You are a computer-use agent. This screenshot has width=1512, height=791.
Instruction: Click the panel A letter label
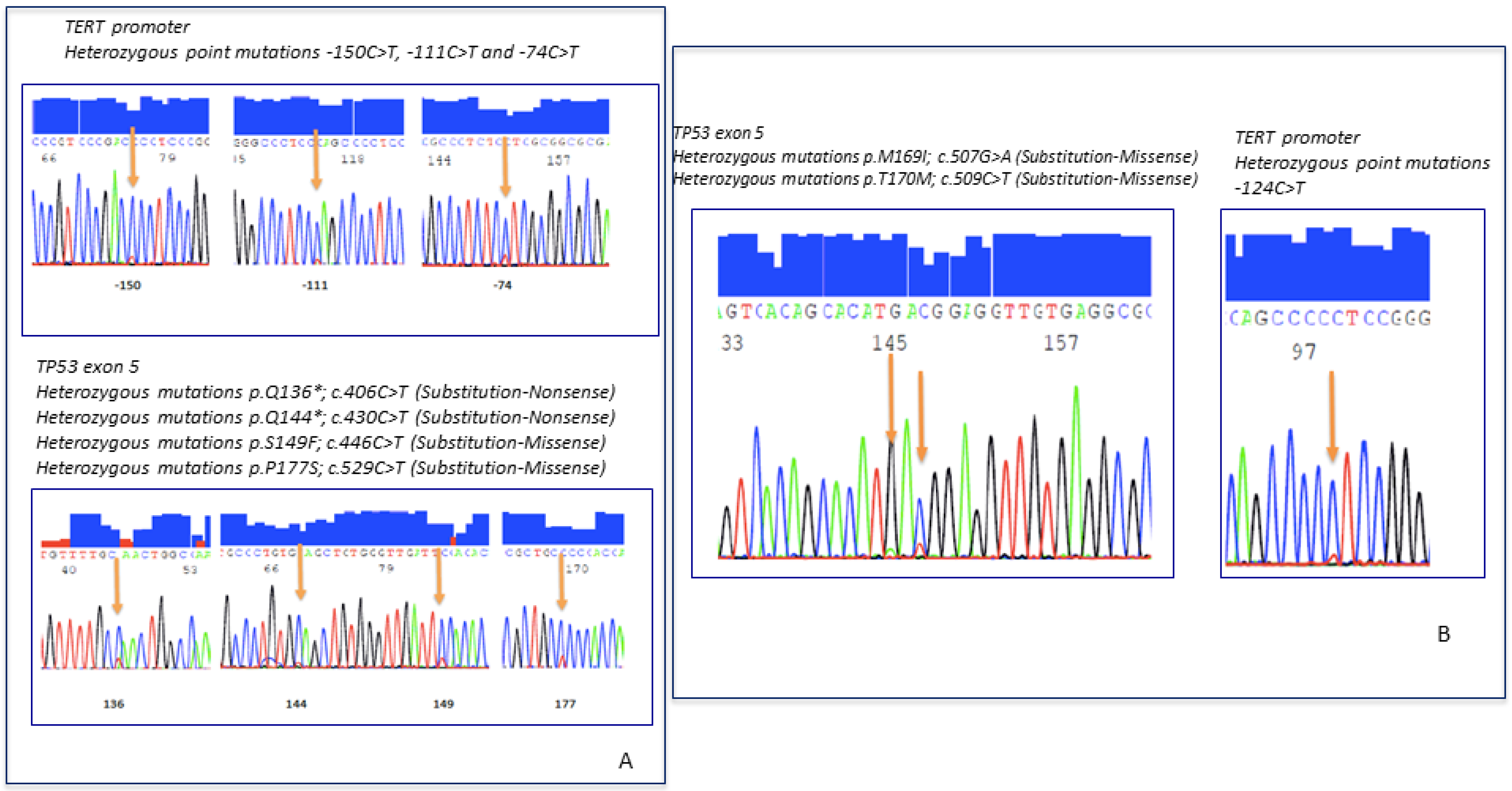coord(626,761)
